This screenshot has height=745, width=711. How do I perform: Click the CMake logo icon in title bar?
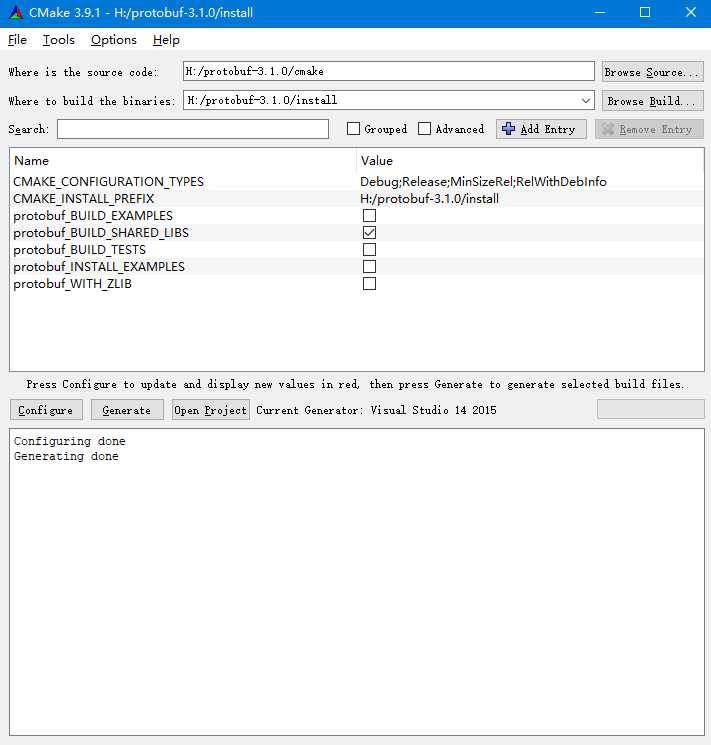coord(16,13)
